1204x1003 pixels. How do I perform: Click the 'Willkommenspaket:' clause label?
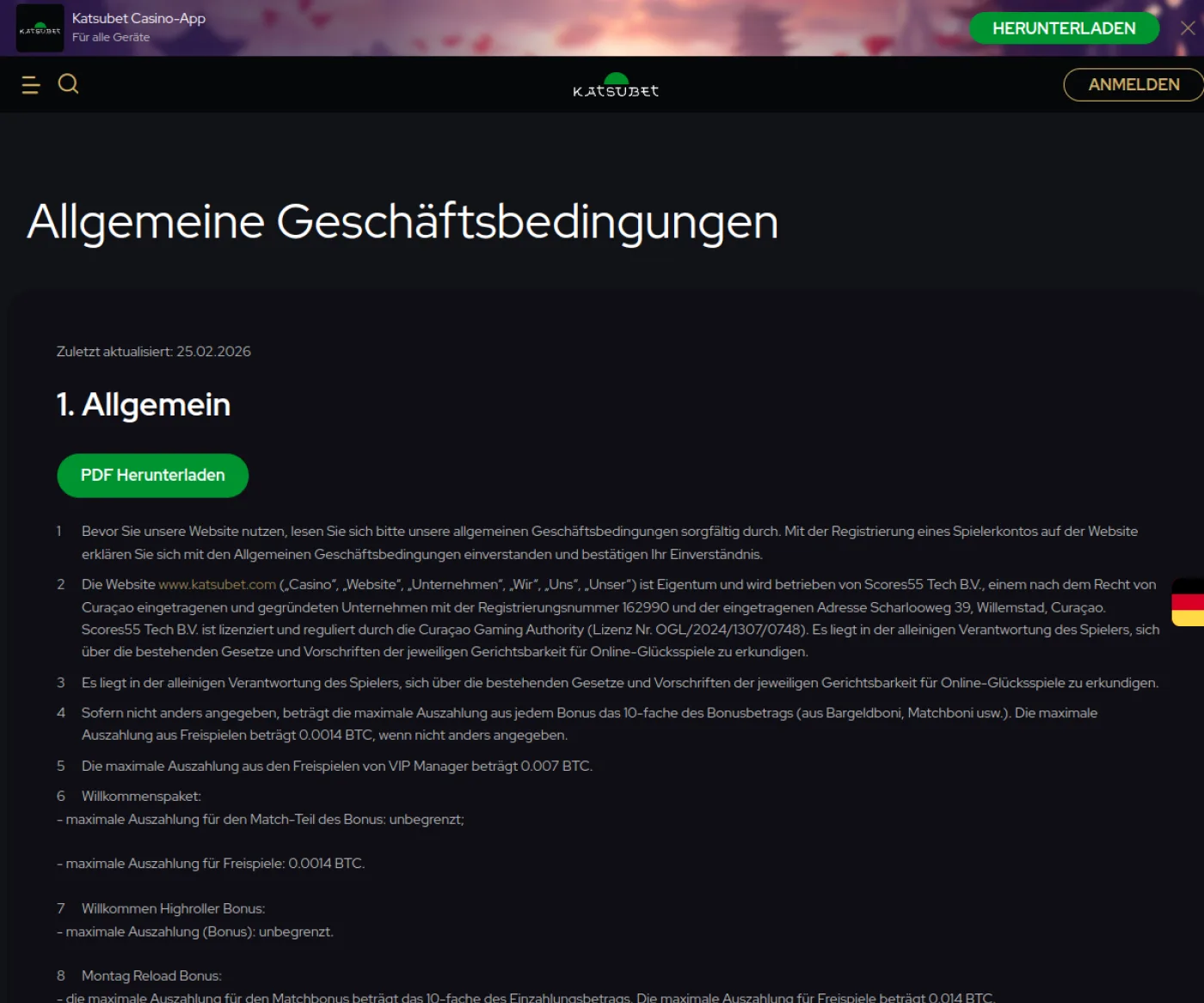click(x=141, y=797)
